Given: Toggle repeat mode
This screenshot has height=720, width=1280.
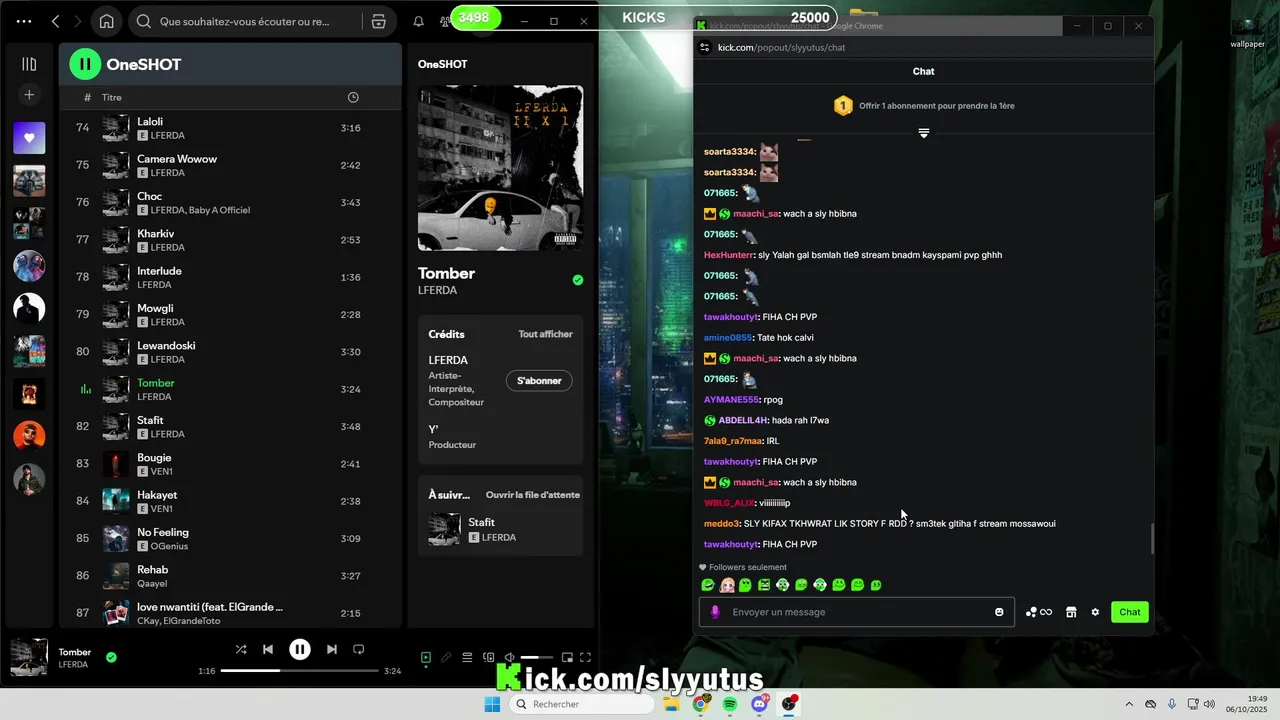Looking at the screenshot, I should [359, 649].
